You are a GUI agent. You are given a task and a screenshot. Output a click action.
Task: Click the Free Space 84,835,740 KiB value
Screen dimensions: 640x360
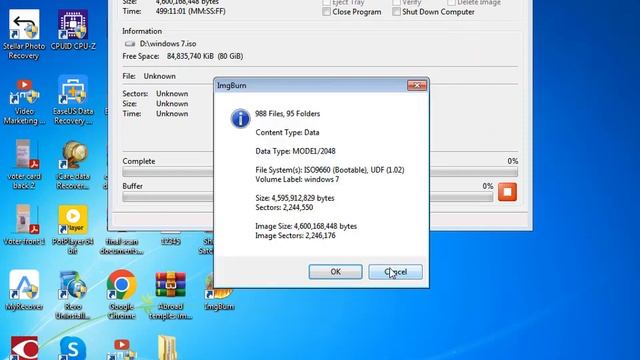204,56
